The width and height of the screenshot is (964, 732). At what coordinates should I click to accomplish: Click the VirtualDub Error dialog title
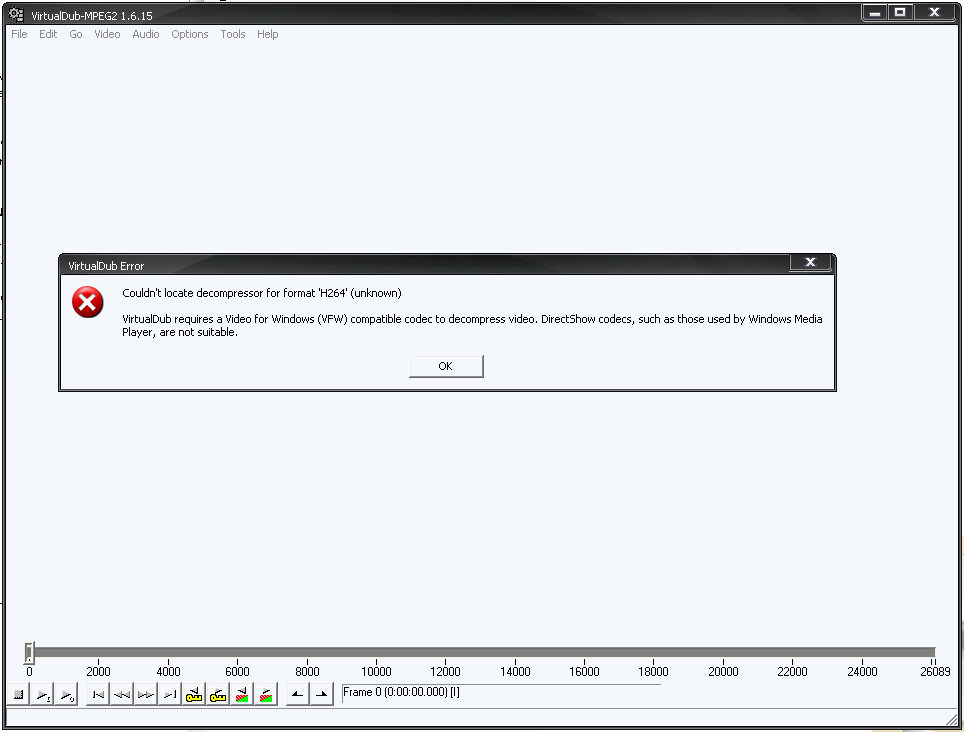pos(106,266)
